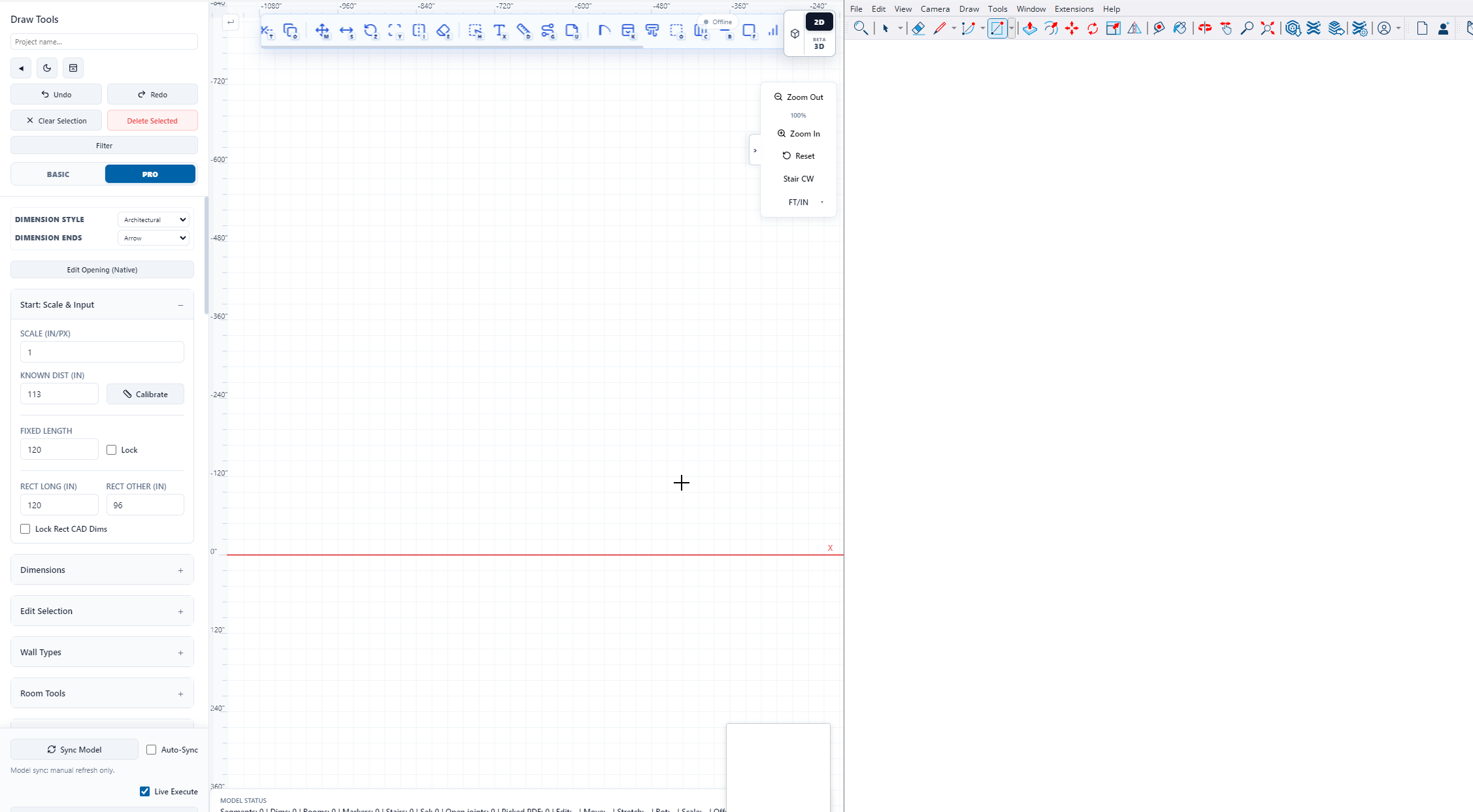Expand the Edit Selection section

[x=102, y=611]
